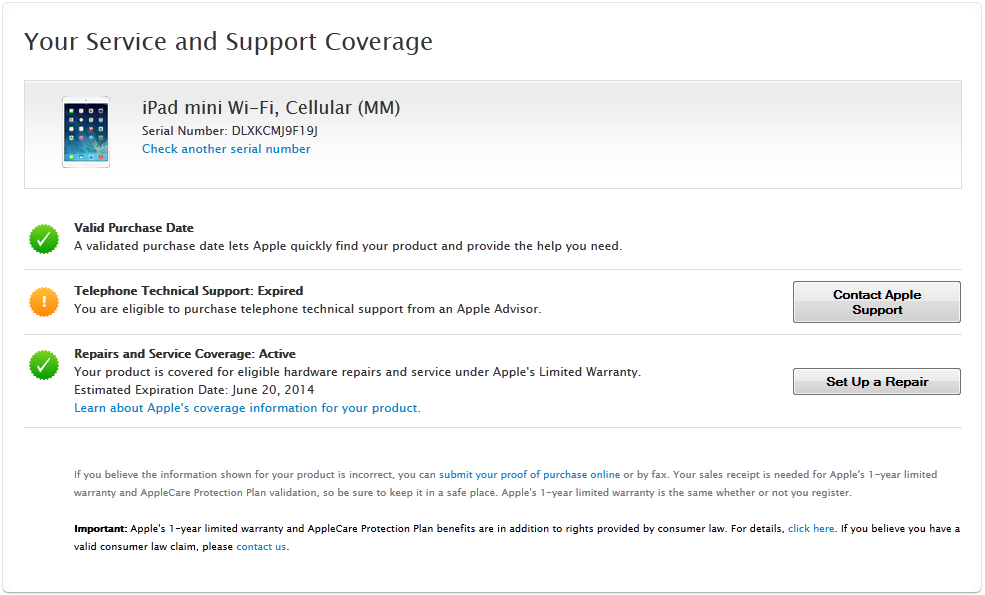Click the green checkmark beside Valid Purchase Date

(x=43, y=238)
